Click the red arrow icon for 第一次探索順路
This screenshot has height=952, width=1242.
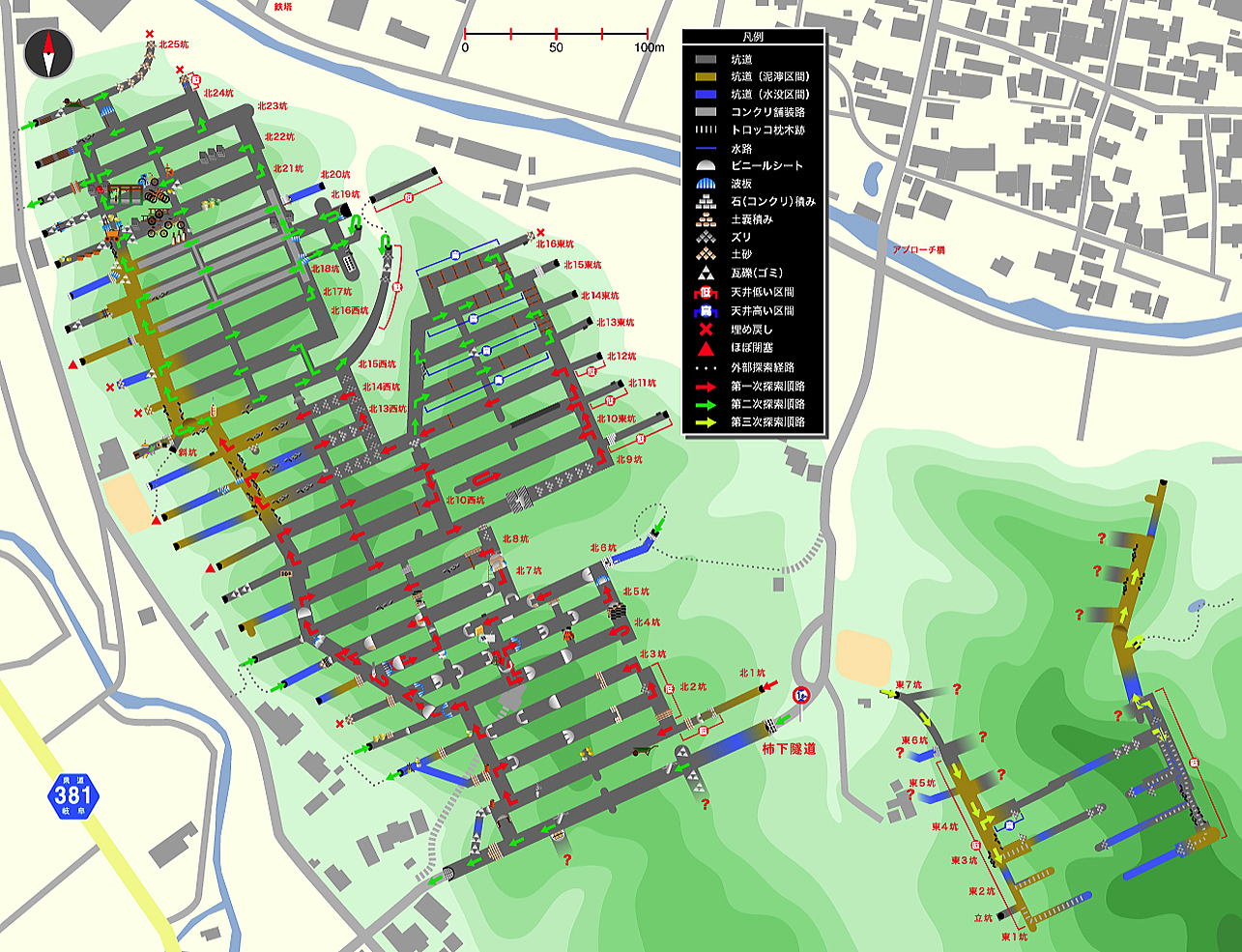pyautogui.click(x=707, y=386)
